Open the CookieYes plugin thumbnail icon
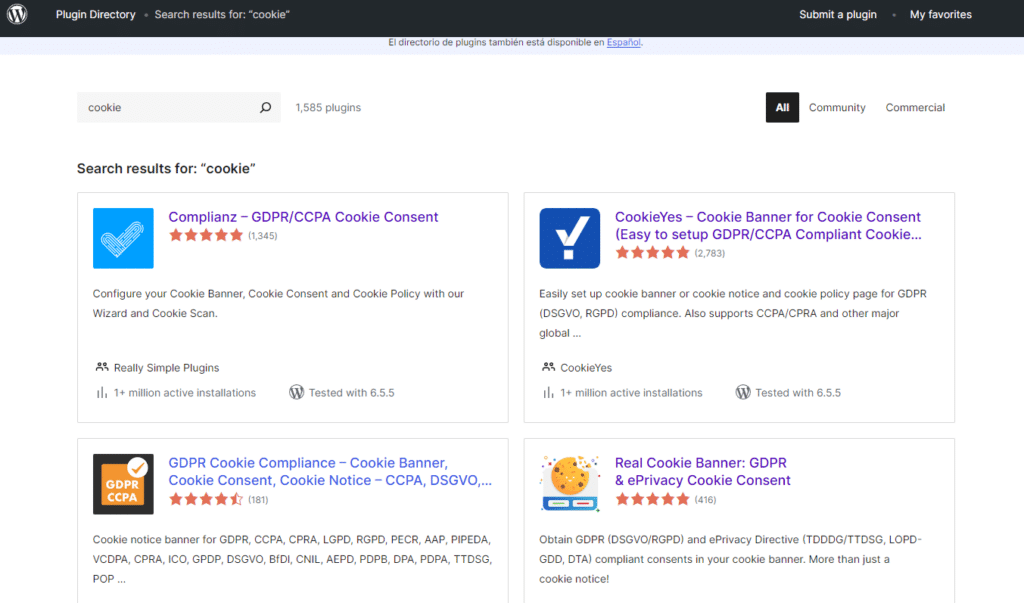 (569, 238)
